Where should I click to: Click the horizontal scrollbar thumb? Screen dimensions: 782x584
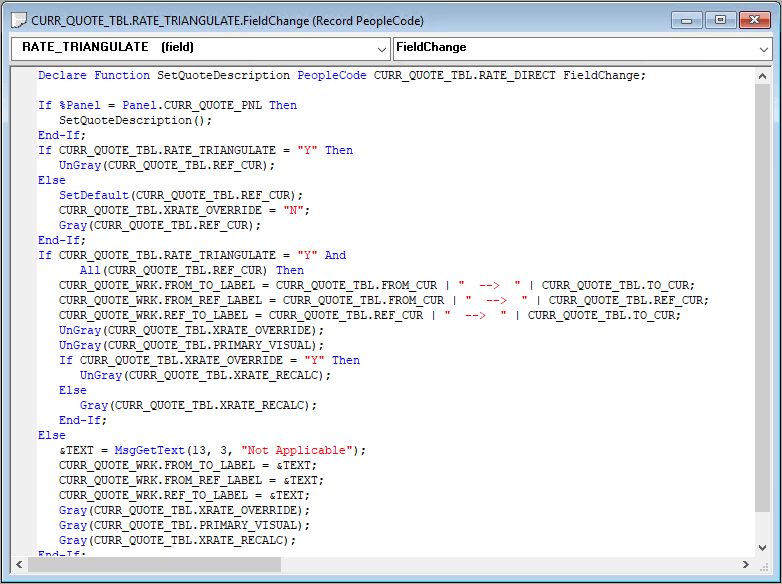pyautogui.click(x=154, y=565)
